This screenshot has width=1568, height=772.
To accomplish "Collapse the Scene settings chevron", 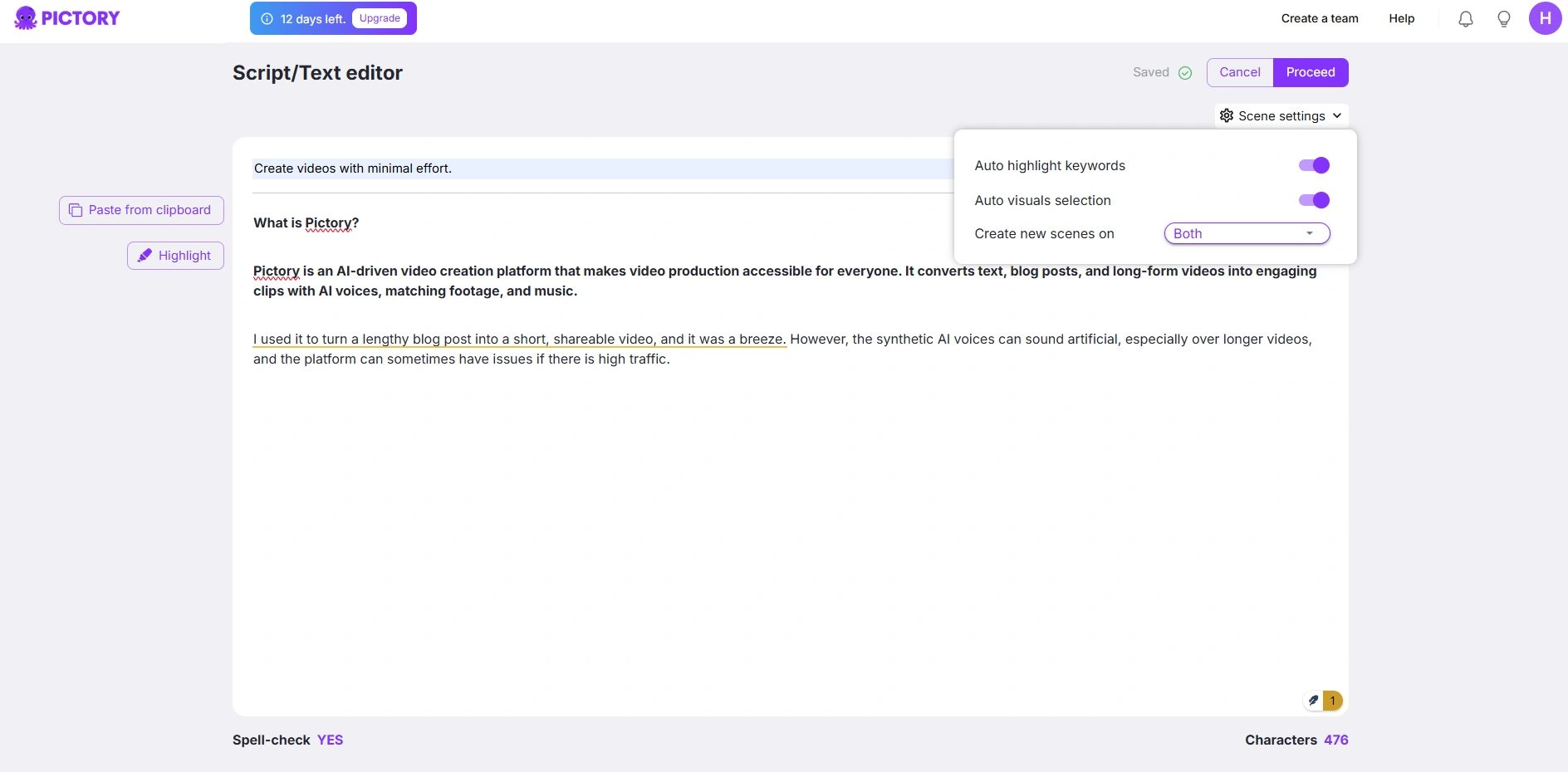I will point(1337,115).
